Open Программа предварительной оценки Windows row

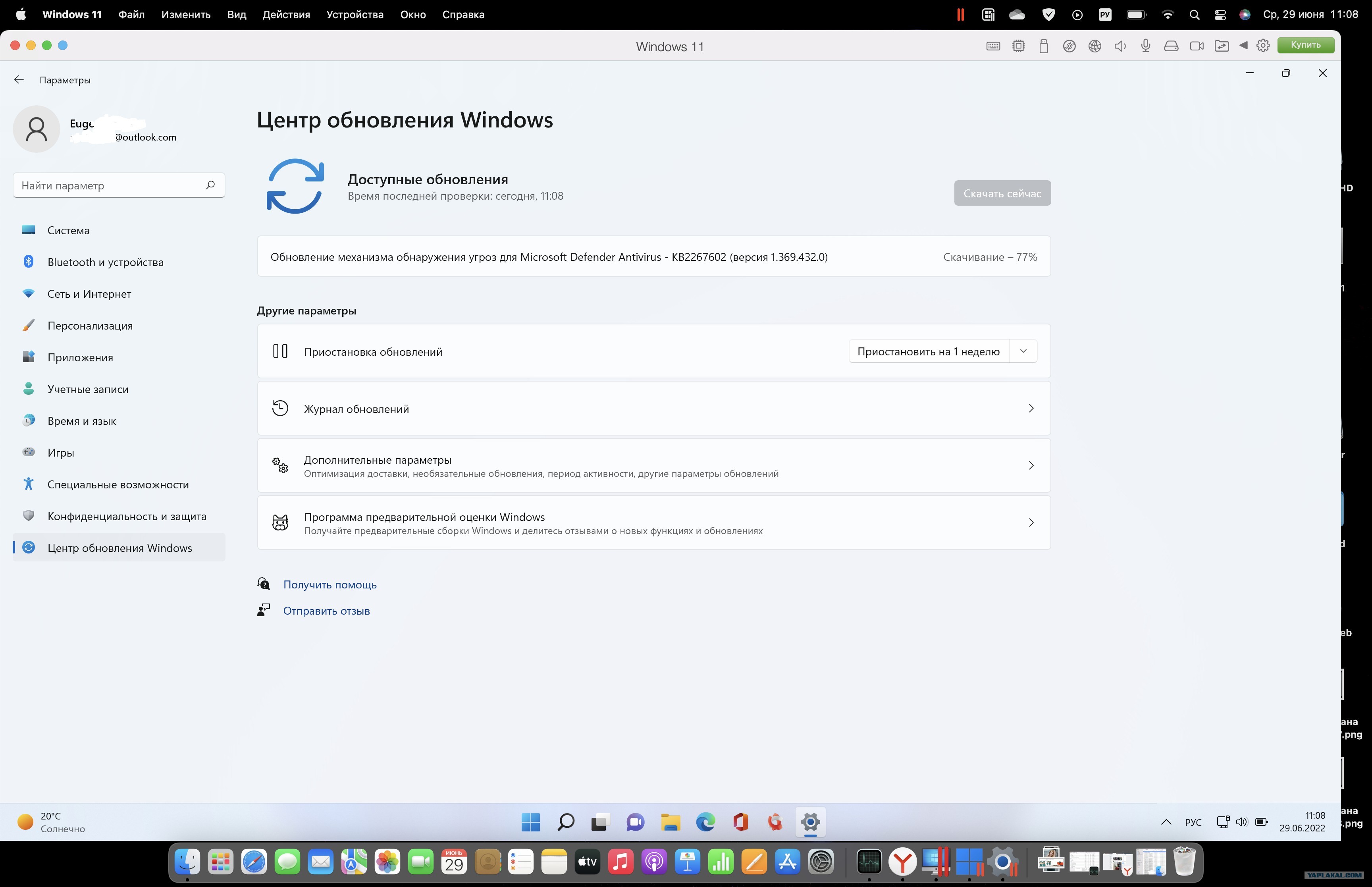click(654, 523)
